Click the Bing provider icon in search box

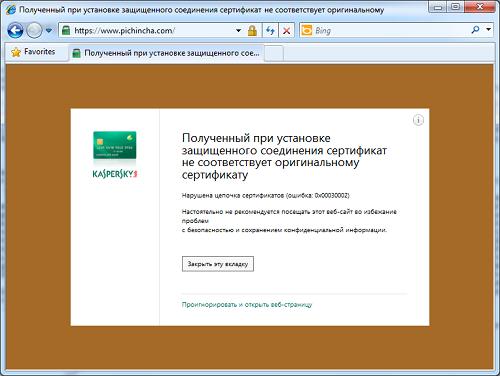(x=306, y=31)
